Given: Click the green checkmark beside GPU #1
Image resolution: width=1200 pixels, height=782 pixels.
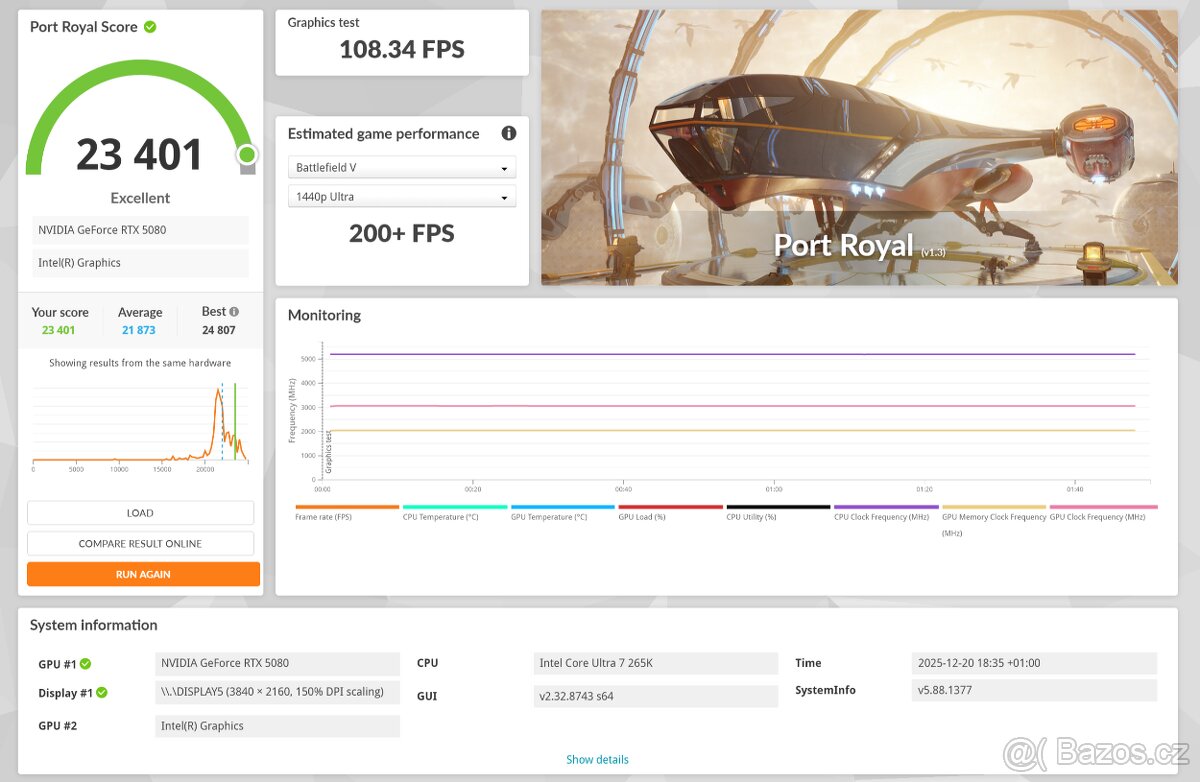Looking at the screenshot, I should (83, 663).
